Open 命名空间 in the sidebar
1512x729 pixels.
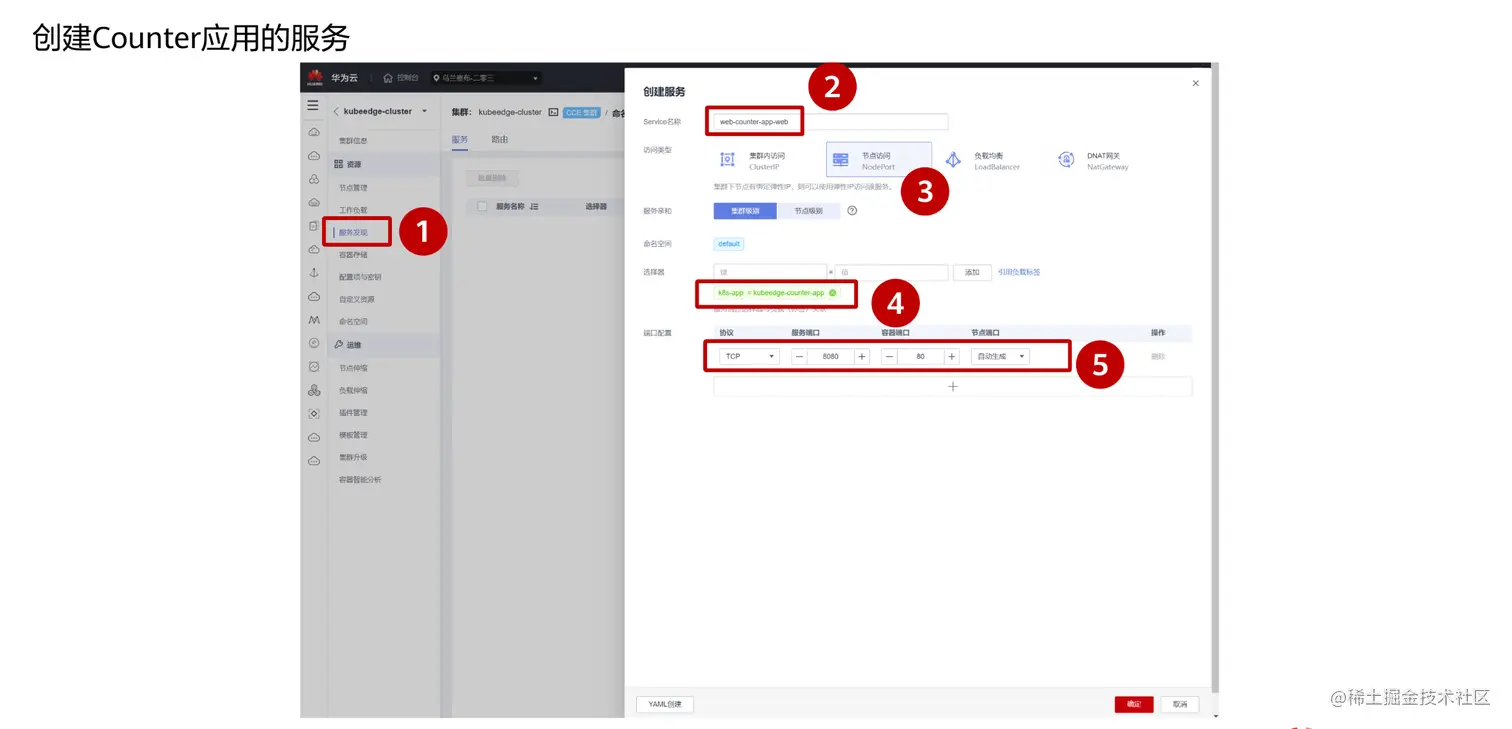click(353, 322)
